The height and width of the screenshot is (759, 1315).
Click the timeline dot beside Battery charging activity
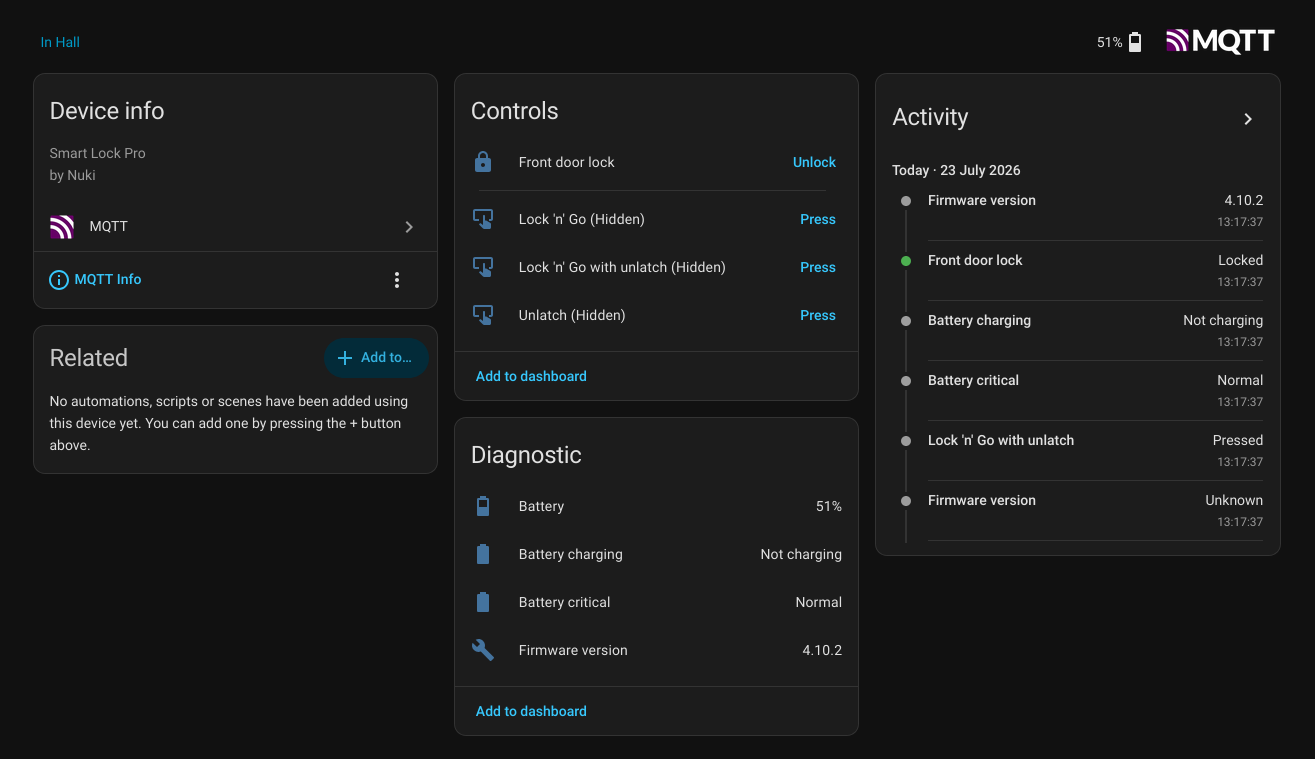click(x=906, y=321)
